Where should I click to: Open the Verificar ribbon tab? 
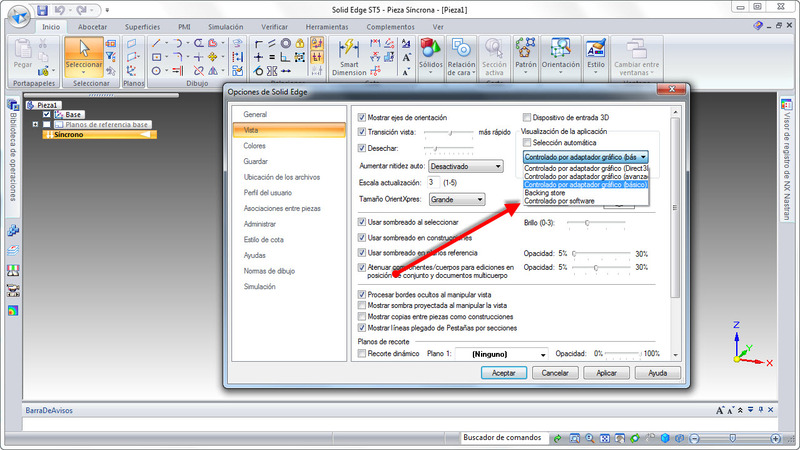pos(274,27)
